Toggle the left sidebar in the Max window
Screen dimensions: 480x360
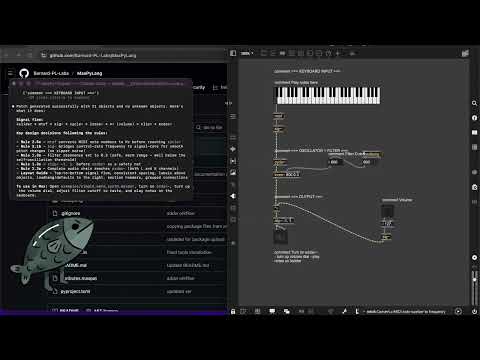point(233,53)
